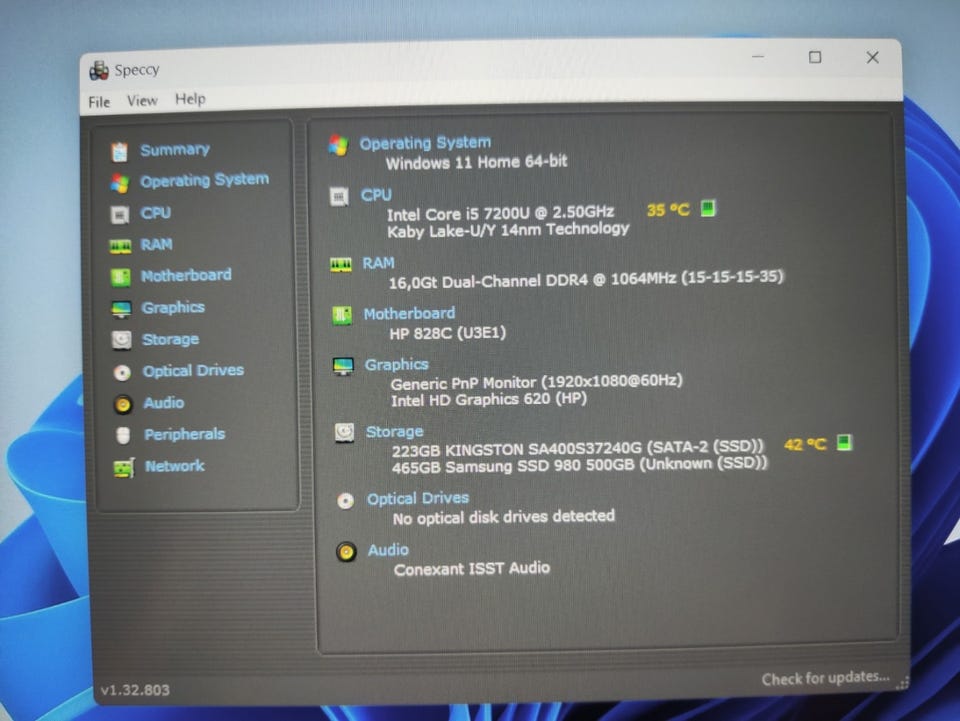Select the RAM stick icon in sidebar
Viewport: 960px width, 721px height.
120,246
